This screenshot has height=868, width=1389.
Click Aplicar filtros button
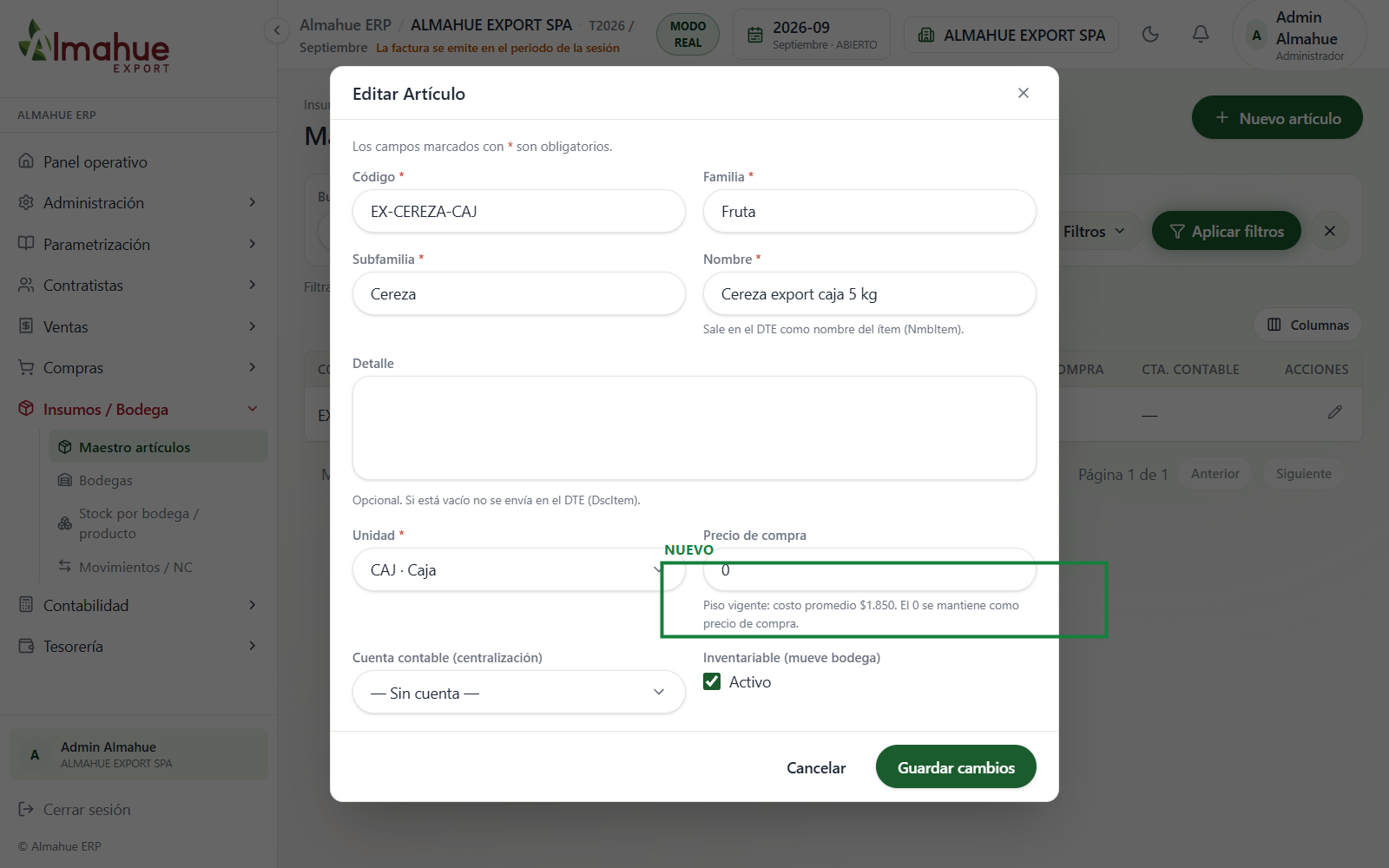coord(1227,231)
